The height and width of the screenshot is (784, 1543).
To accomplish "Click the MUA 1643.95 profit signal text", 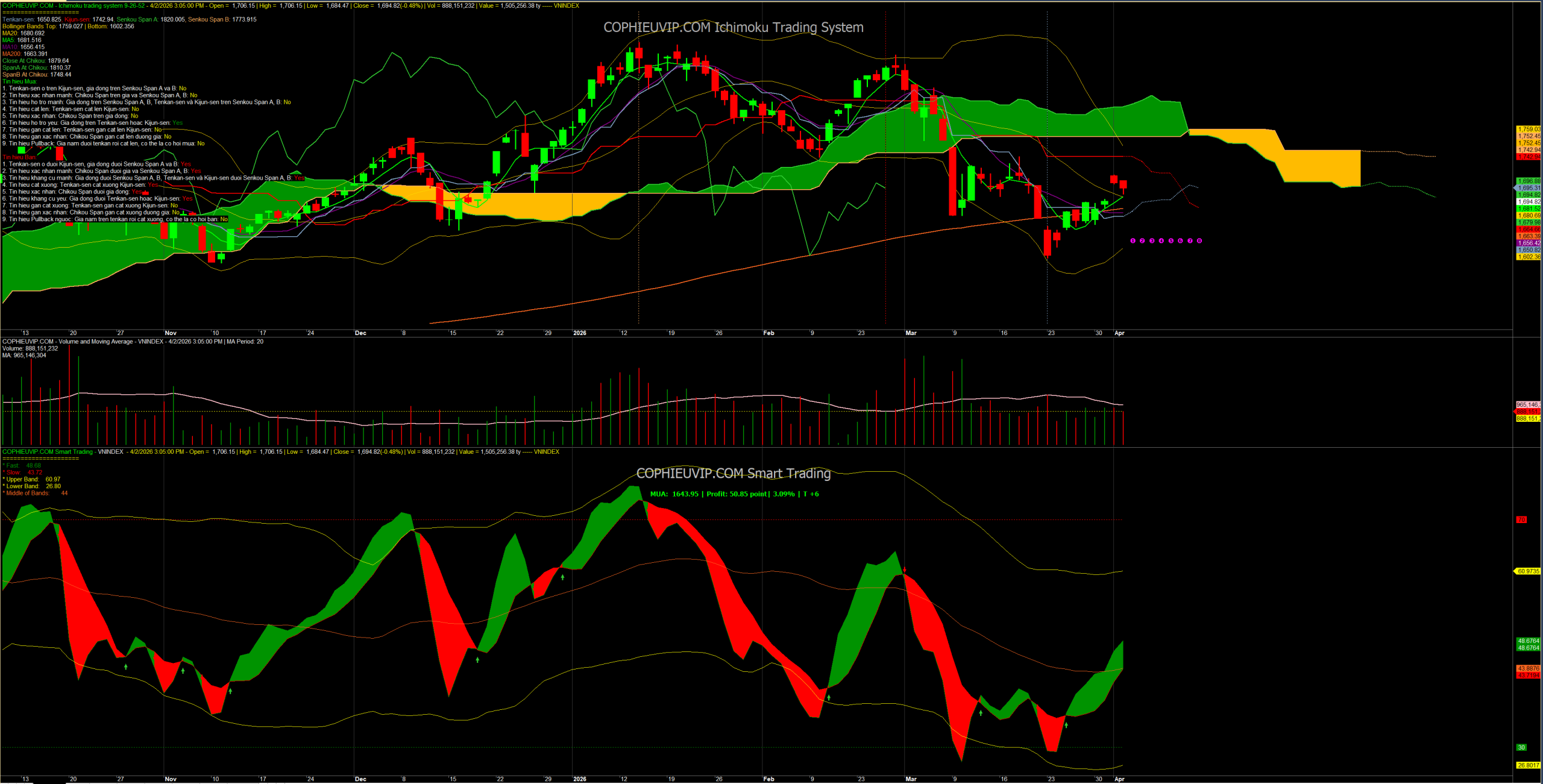I will [x=734, y=494].
